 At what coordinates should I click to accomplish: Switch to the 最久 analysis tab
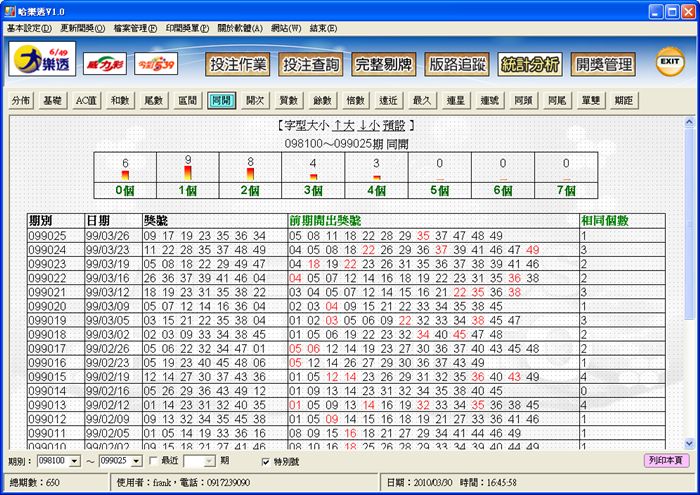(422, 100)
